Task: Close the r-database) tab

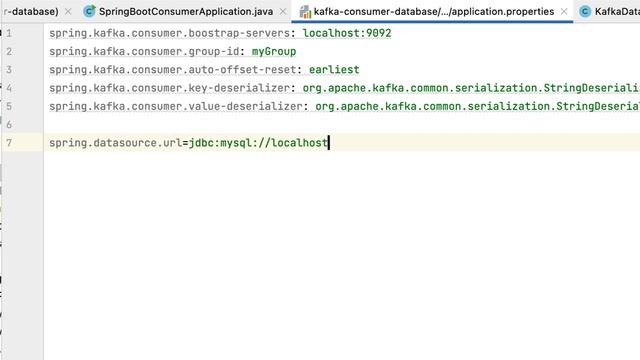Action: (68, 12)
